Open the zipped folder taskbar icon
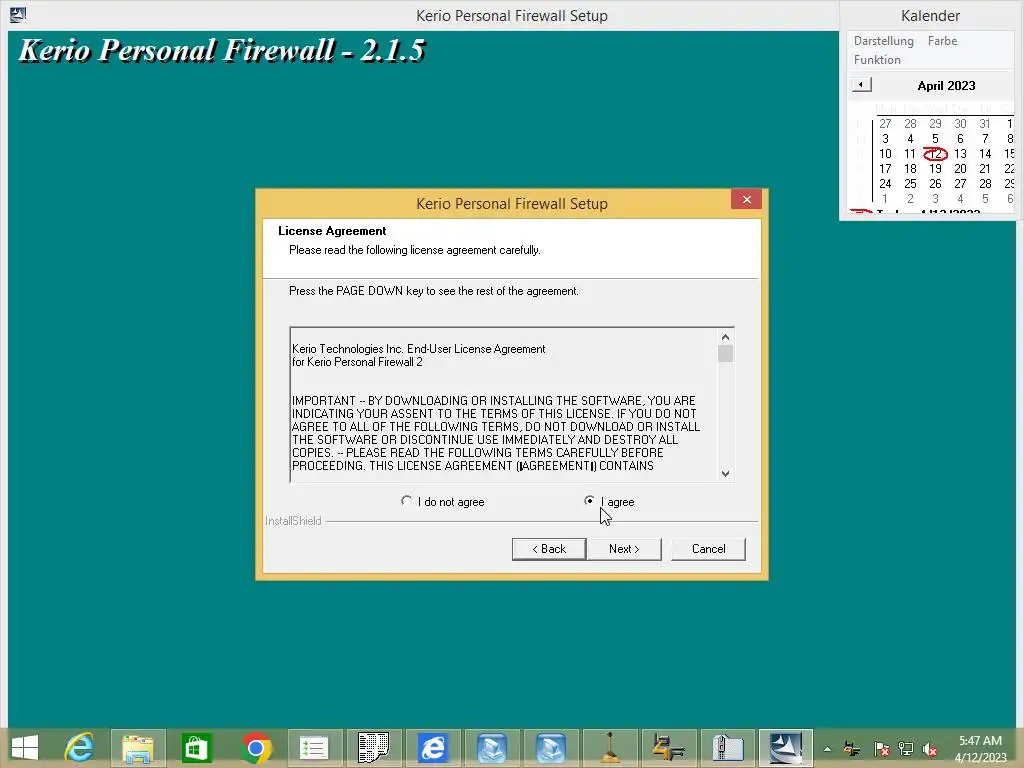1024x768 pixels. tap(728, 748)
